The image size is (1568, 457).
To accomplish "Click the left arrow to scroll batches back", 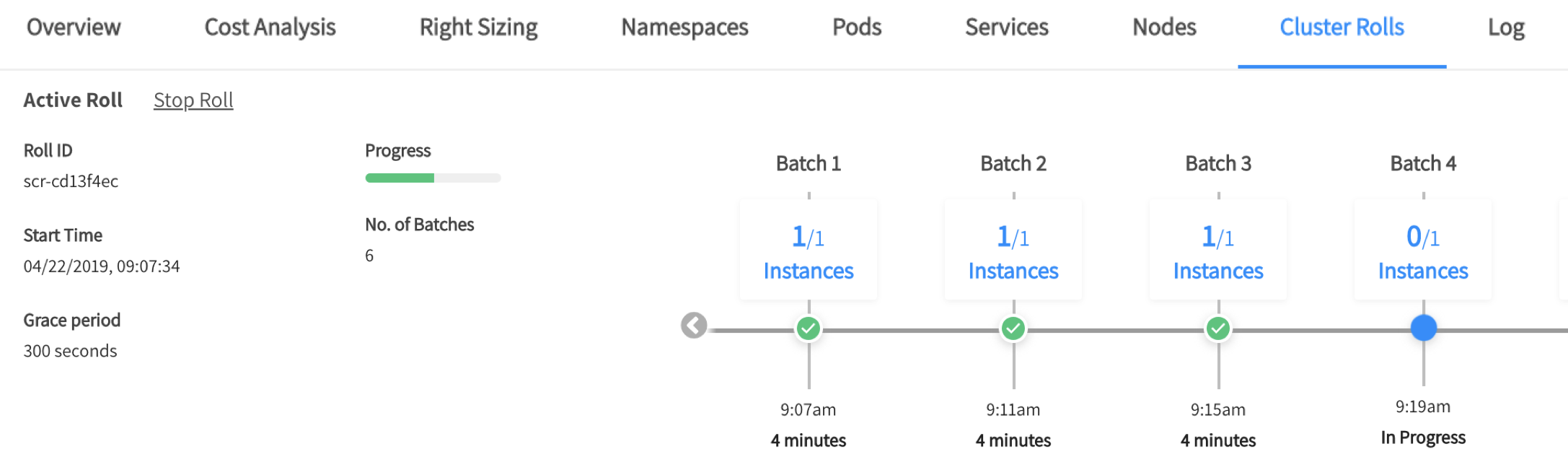I will 694,326.
